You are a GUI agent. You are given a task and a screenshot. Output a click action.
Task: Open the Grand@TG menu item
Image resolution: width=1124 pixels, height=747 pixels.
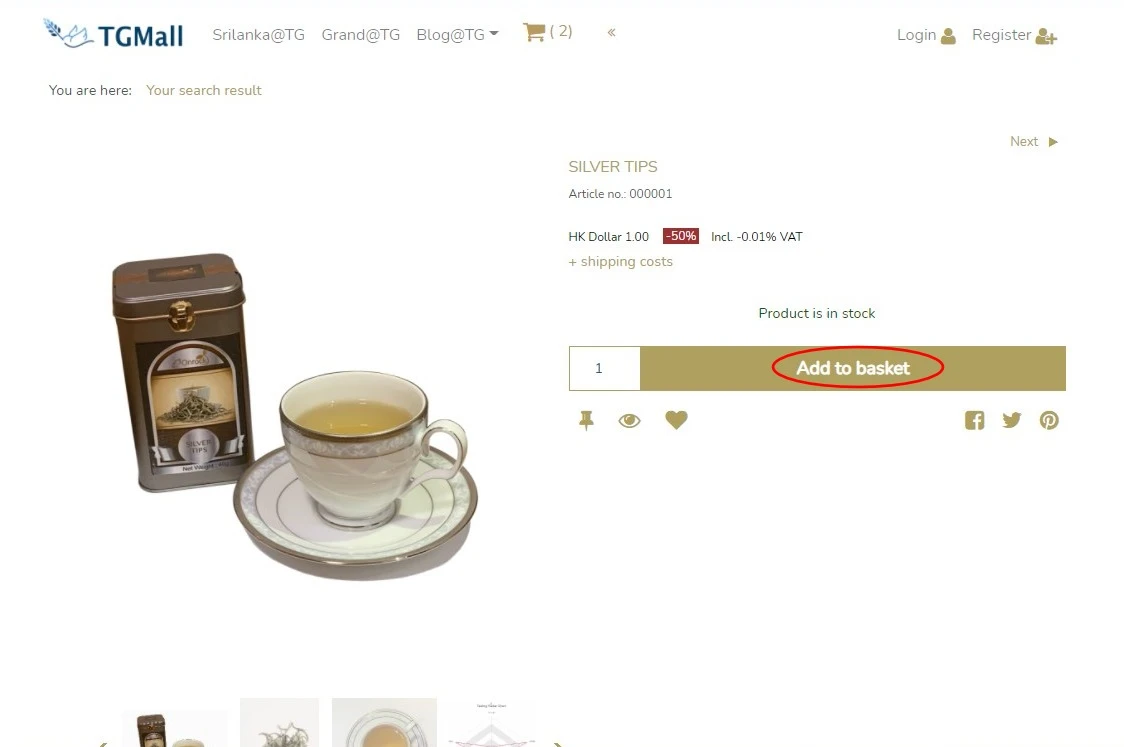point(361,34)
